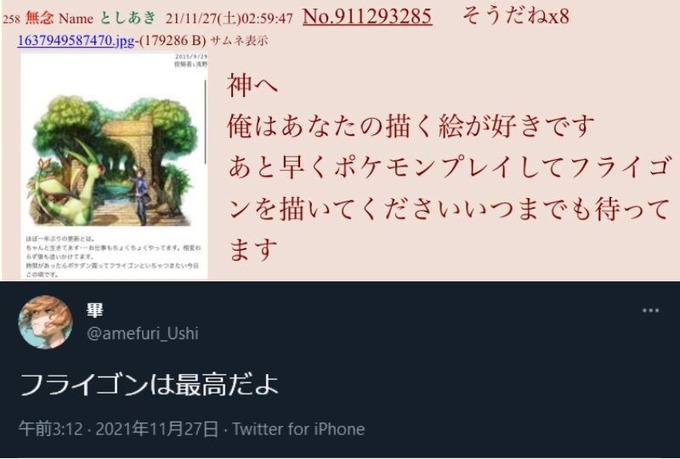Upvote with the そうだねx8 link
The width and height of the screenshot is (680, 459).
tap(516, 16)
